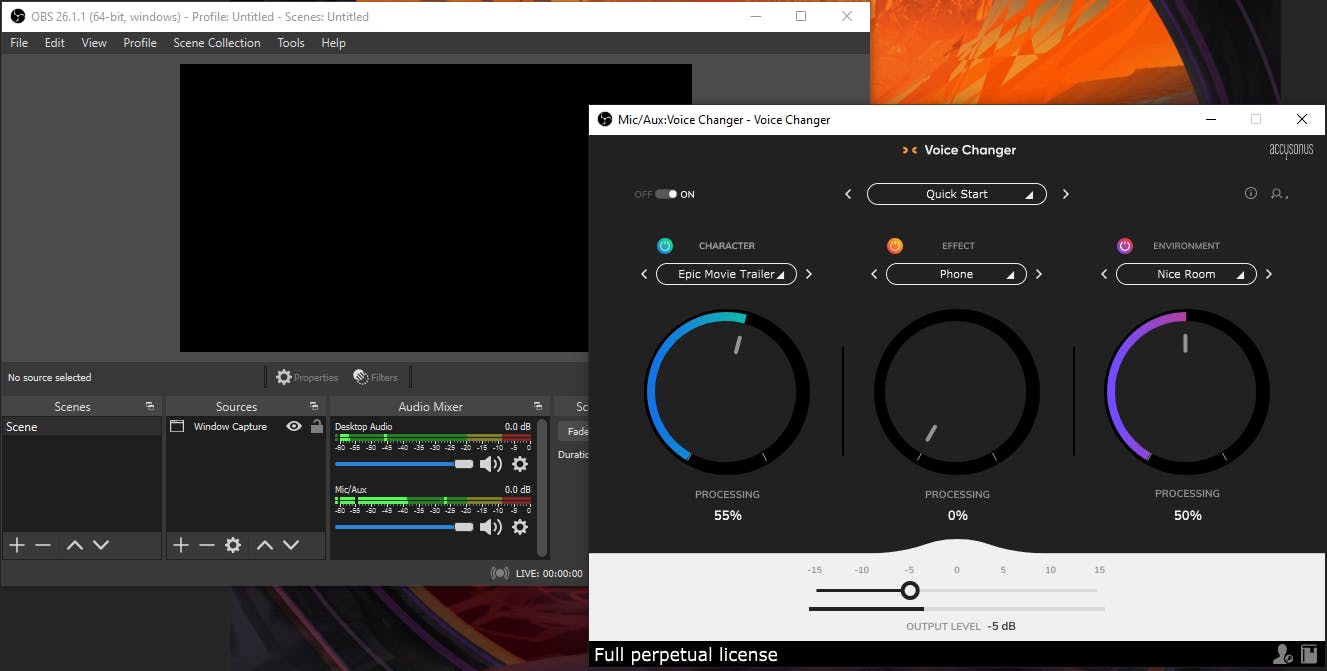Adjust Mic/Aux volume slider
1327x671 pixels.
point(404,527)
